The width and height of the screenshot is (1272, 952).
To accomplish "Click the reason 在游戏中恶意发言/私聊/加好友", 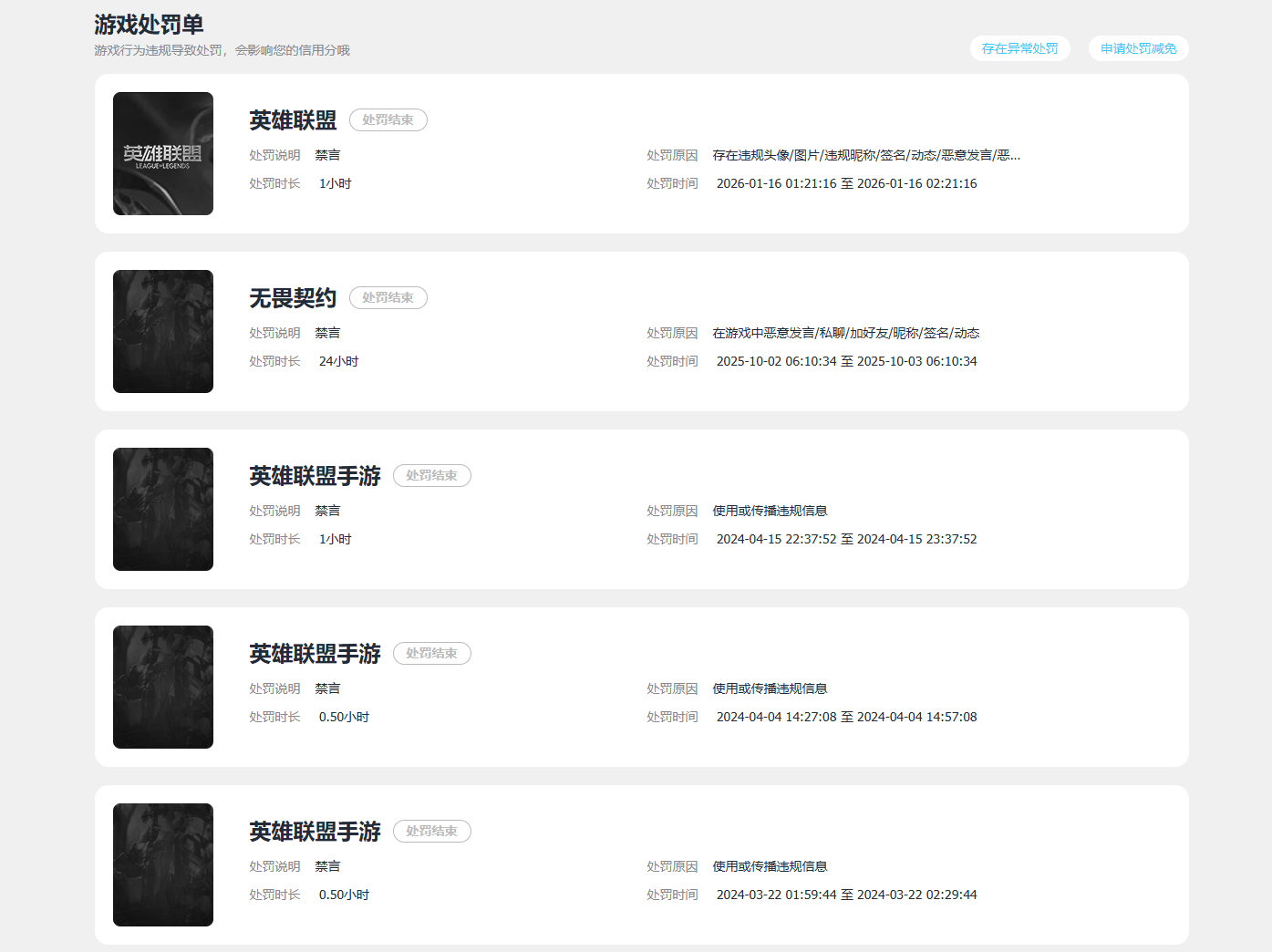I will [x=846, y=333].
